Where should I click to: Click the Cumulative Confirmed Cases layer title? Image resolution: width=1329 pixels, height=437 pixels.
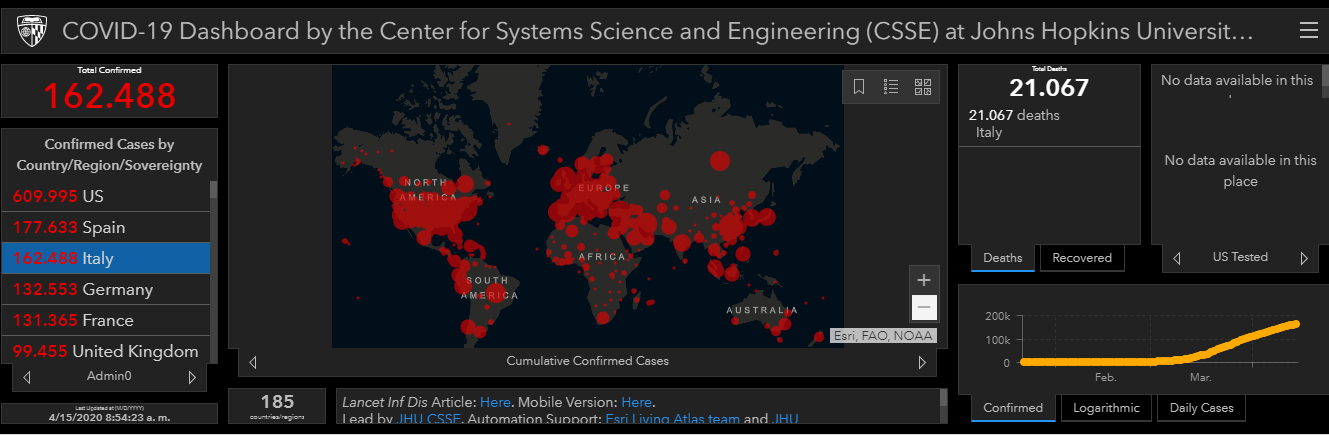[x=588, y=361]
